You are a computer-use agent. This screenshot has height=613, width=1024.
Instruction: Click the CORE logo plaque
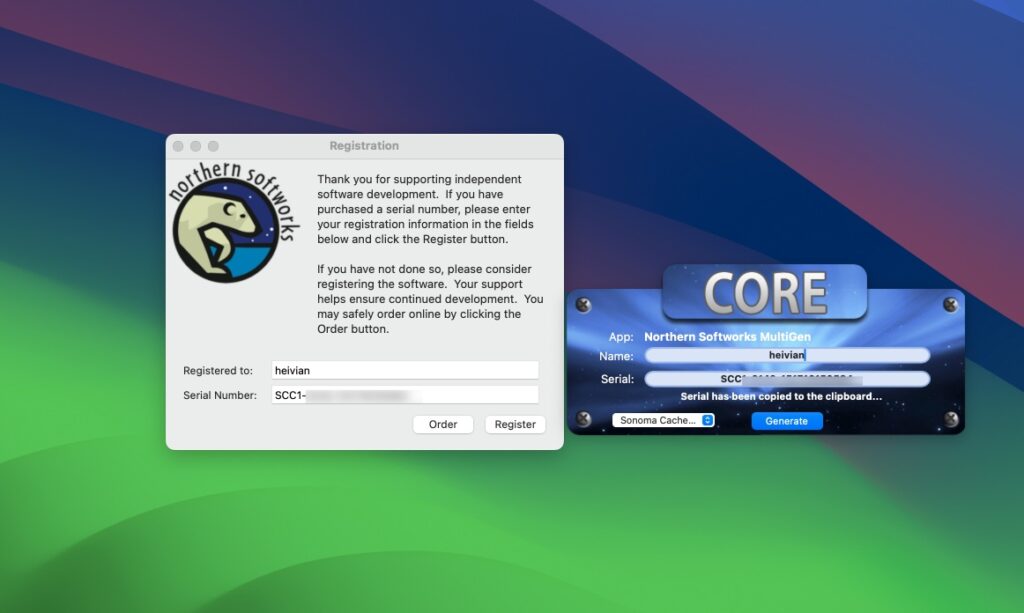[x=766, y=292]
